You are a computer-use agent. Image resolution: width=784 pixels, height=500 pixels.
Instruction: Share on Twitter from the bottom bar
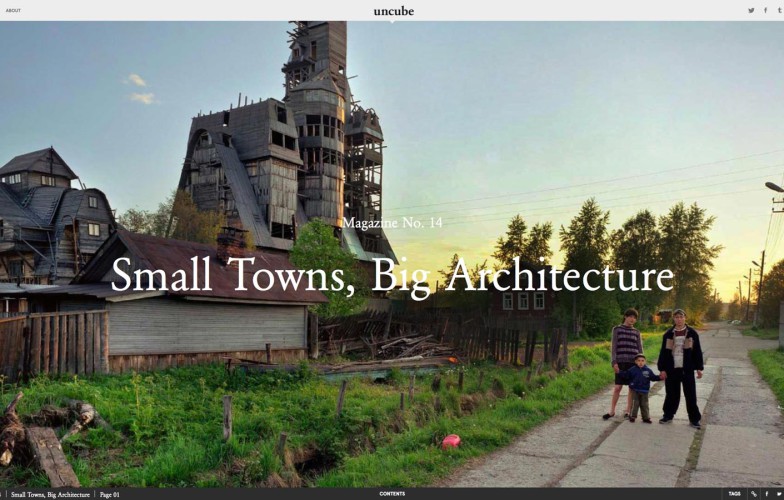(778, 494)
